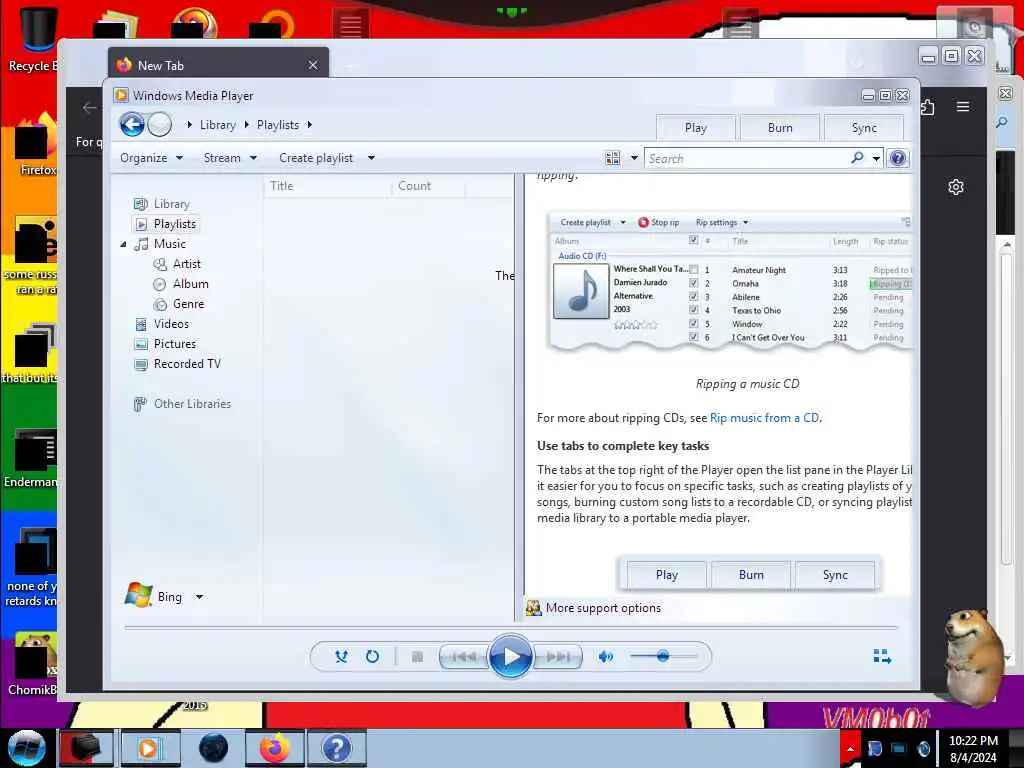Open the Windows Start menu orb
1024x768 pixels.
pos(26,748)
